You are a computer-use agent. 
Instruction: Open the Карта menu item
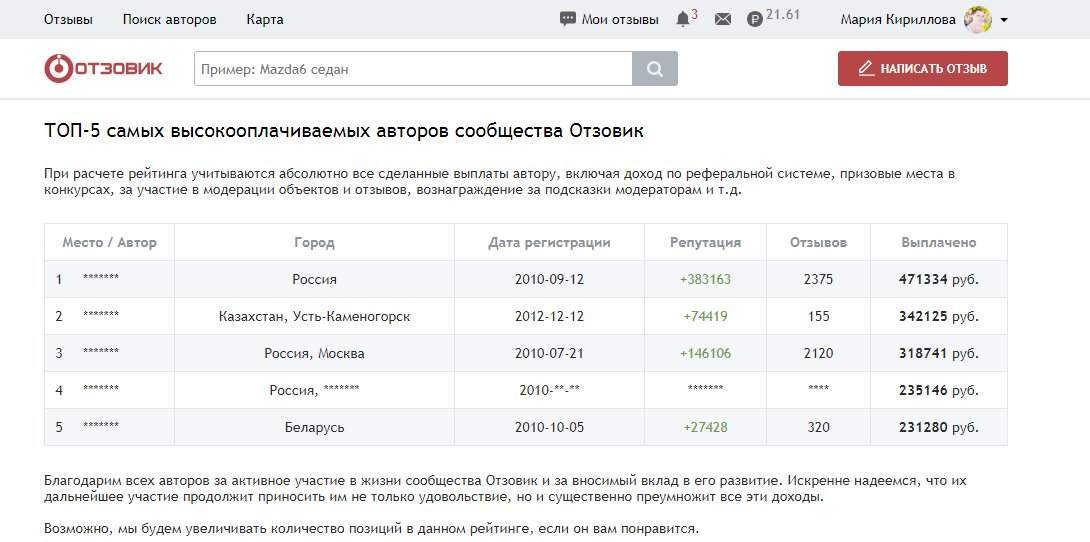tap(265, 19)
